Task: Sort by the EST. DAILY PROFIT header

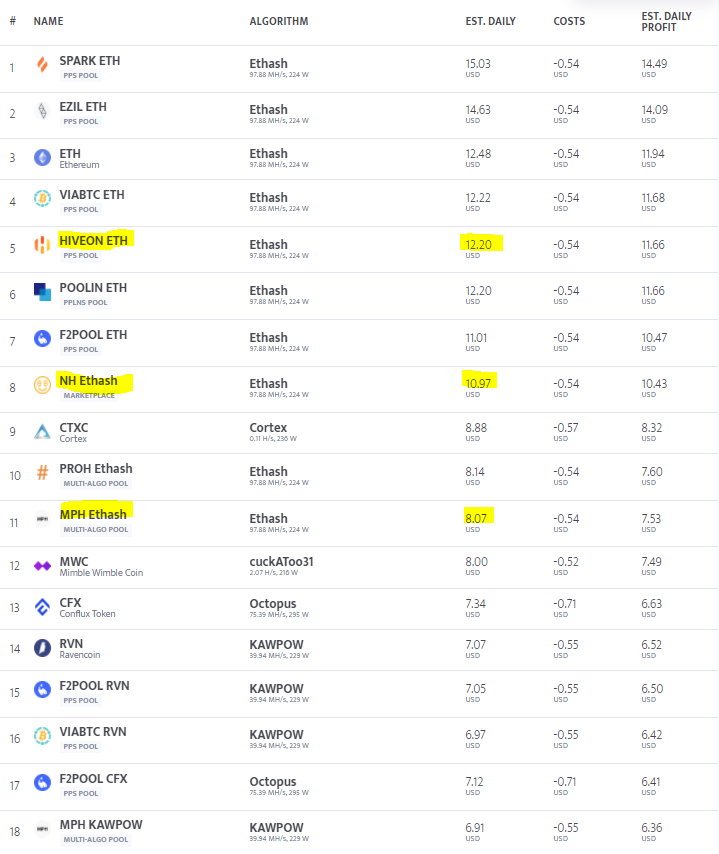Action: 666,21
